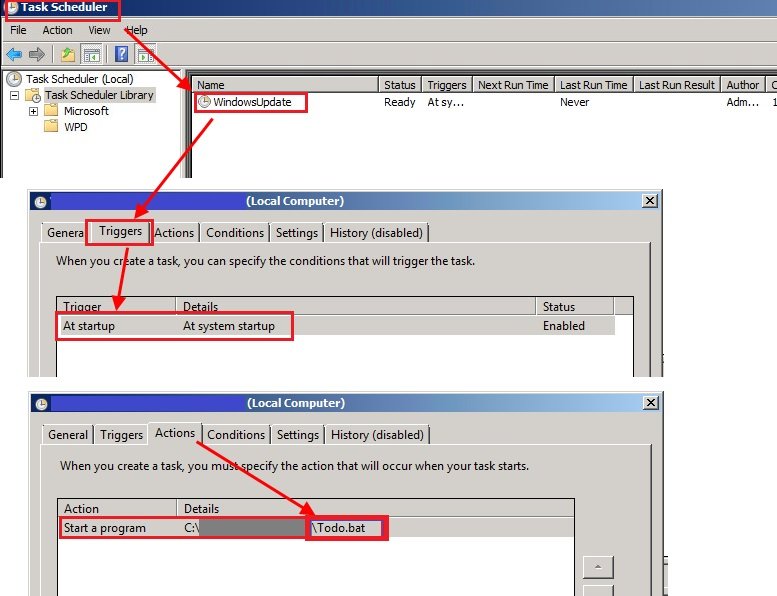Expand the Microsoft folder tree node
The image size is (777, 596).
pos(33,111)
